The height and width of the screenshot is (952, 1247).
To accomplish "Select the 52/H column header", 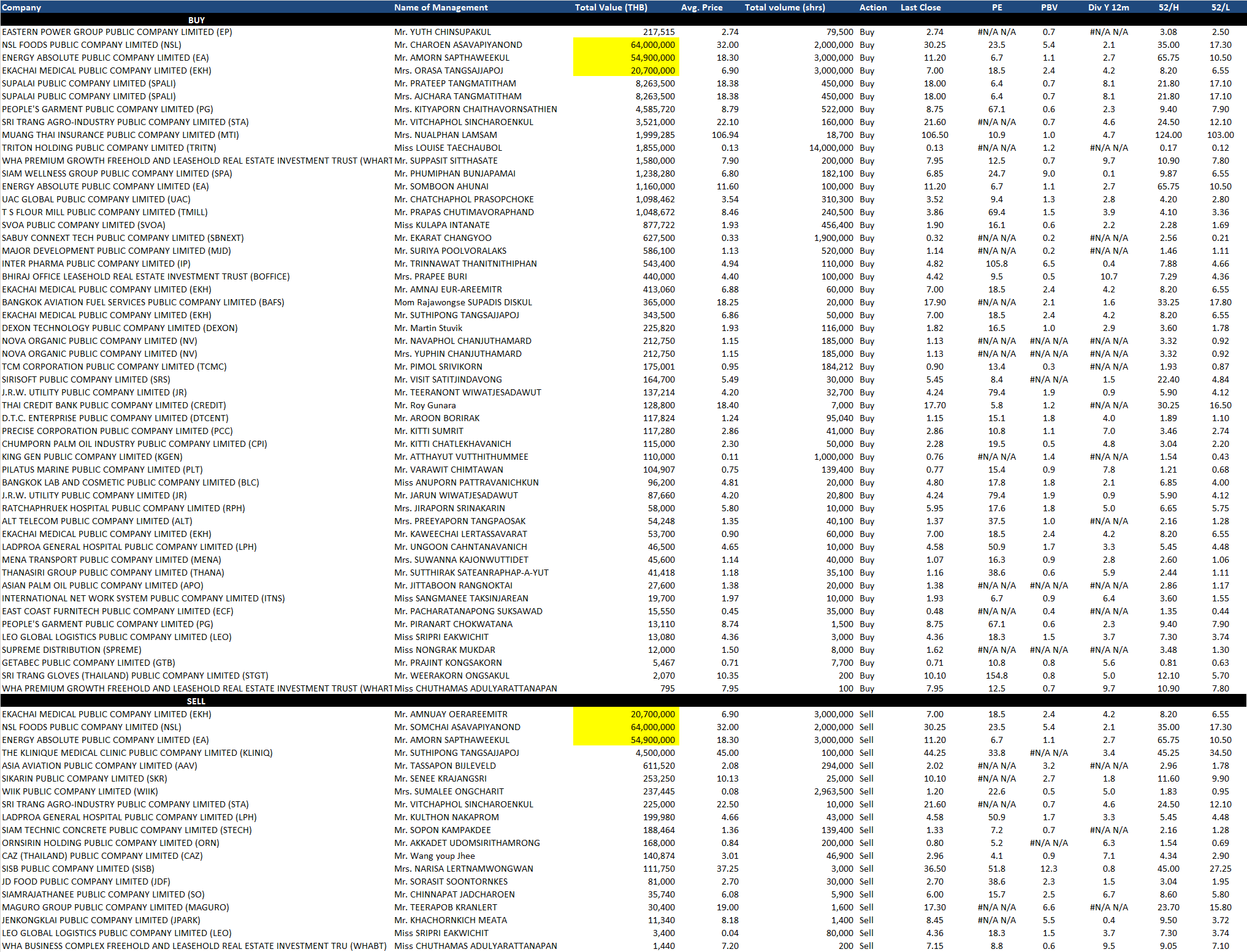I will (1169, 7).
